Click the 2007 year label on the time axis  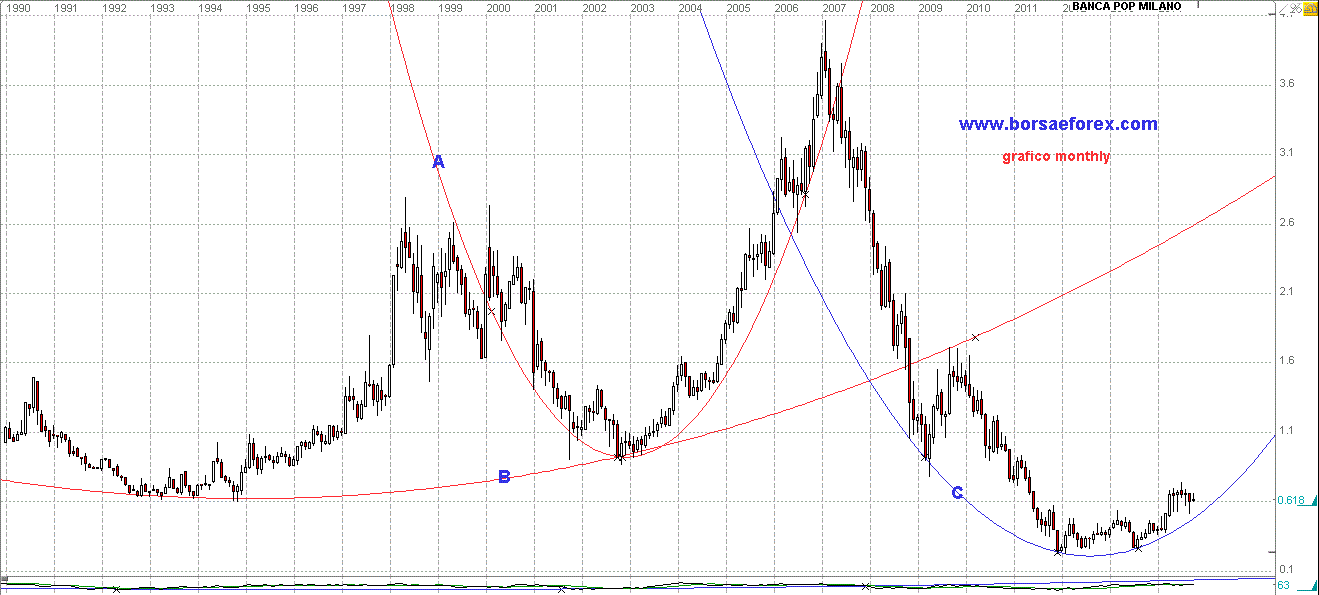pos(834,8)
